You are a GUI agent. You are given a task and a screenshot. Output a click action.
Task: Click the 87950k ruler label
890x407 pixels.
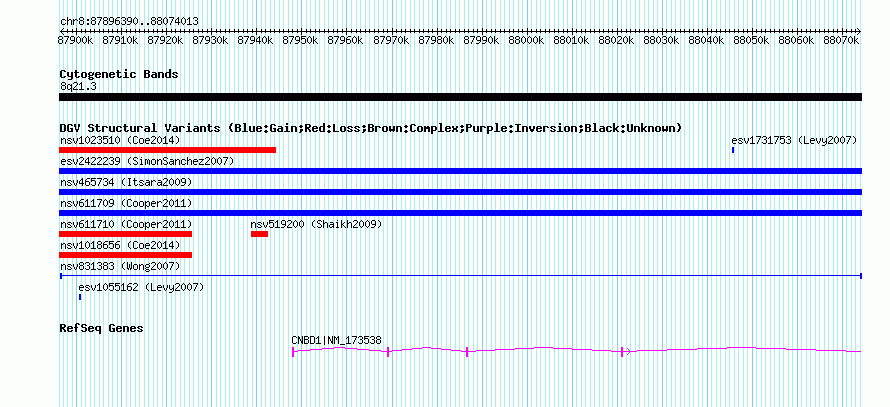click(x=301, y=41)
